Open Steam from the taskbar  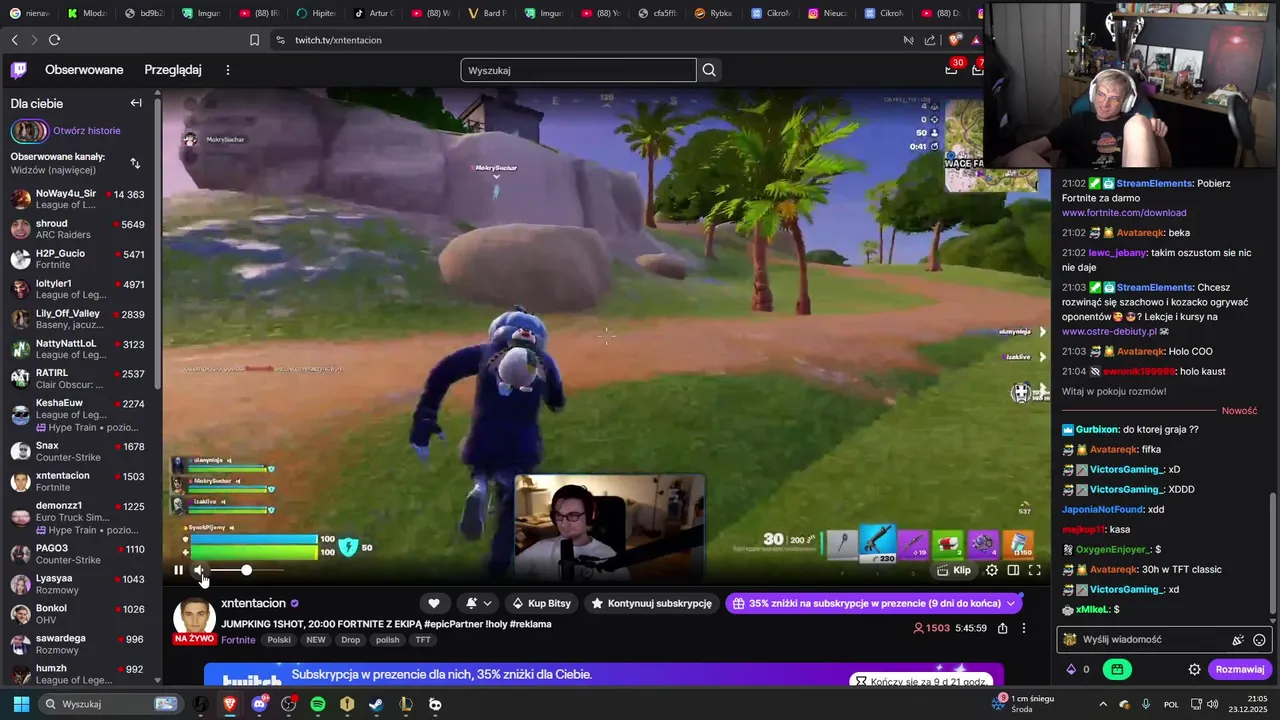376,704
